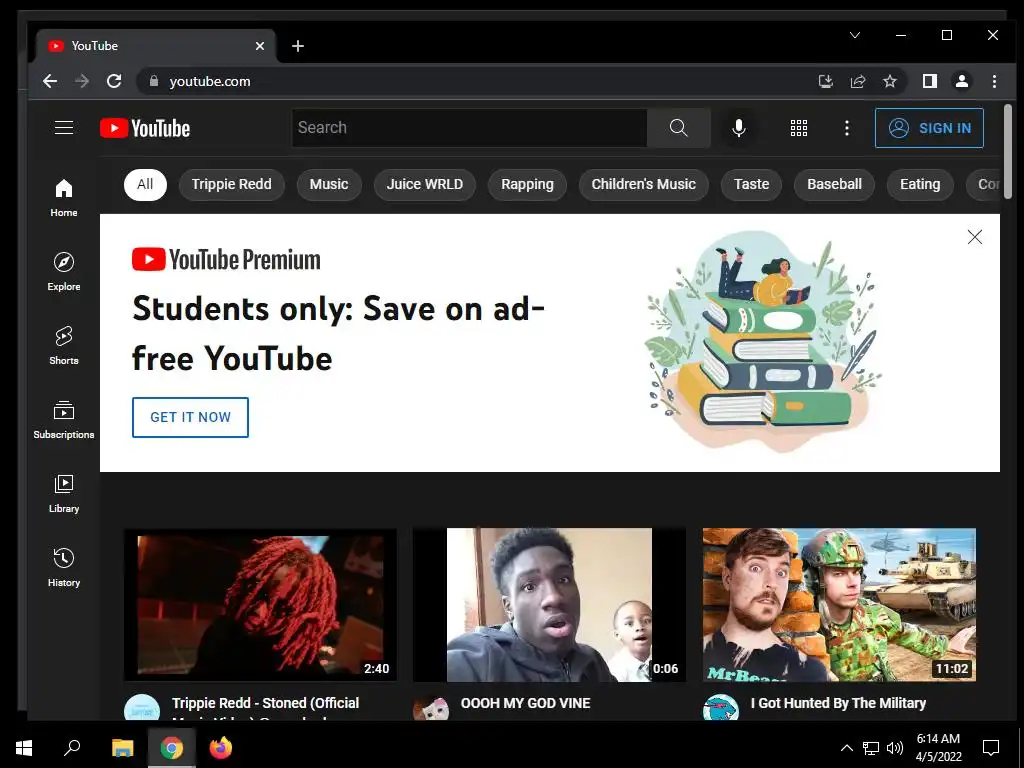Screen dimensions: 1024x768
Task: Open Subscriptions in sidebar
Action: (x=63, y=419)
